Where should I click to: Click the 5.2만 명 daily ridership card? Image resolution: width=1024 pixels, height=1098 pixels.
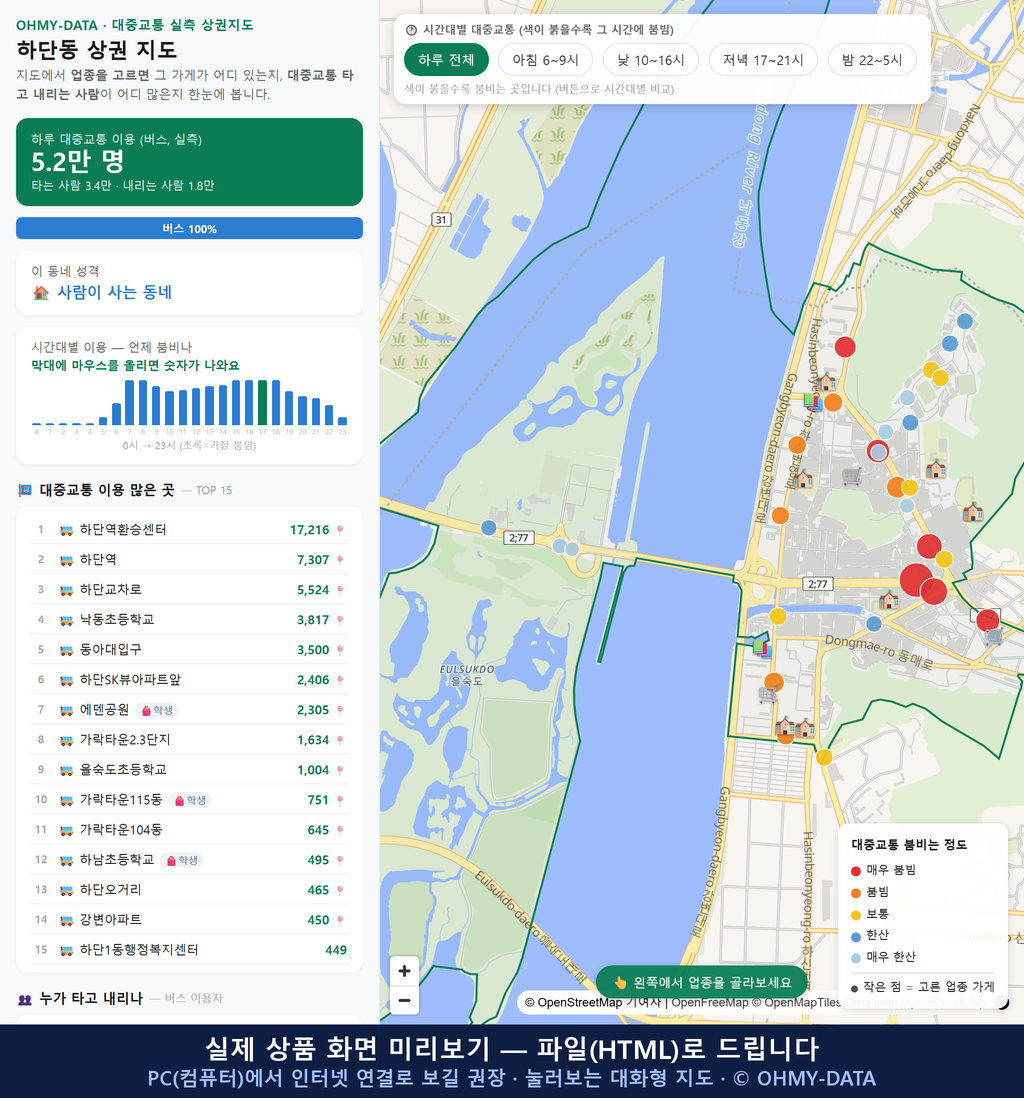(189, 162)
